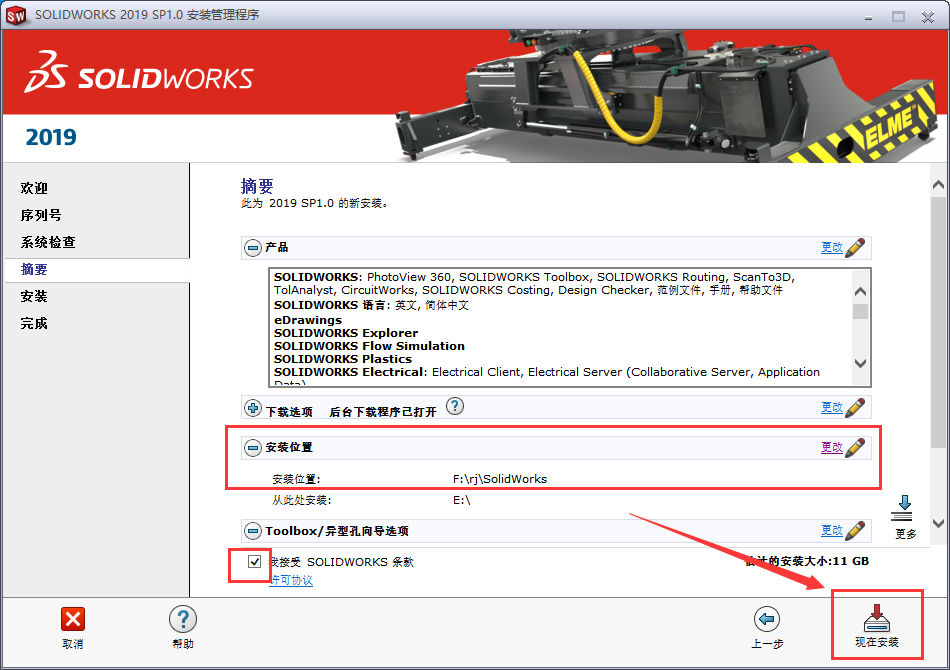Viewport: 950px width, 670px height.
Task: Click the Install Now (现在安装) button
Action: (x=876, y=625)
